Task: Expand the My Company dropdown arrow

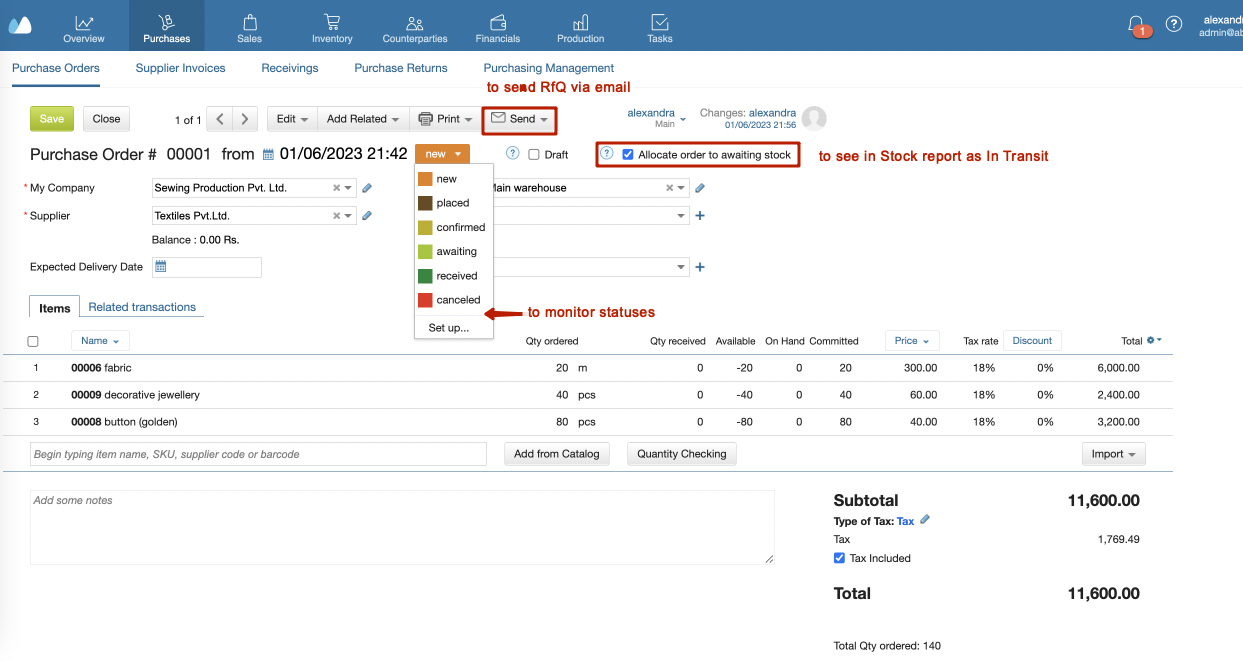Action: coord(348,188)
